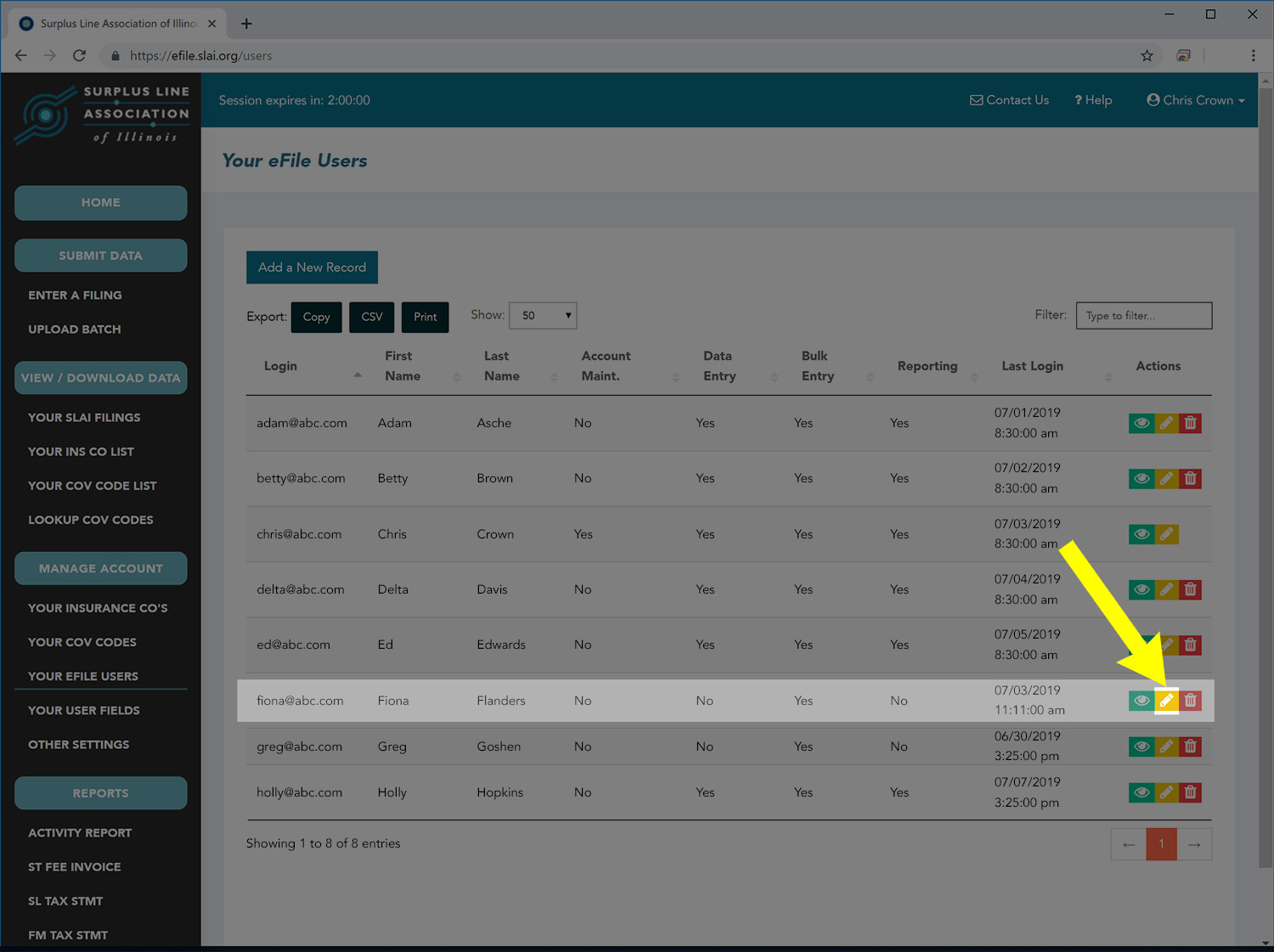View greg@abc.com details with the eye icon
Viewport: 1274px width, 952px height.
(1141, 746)
